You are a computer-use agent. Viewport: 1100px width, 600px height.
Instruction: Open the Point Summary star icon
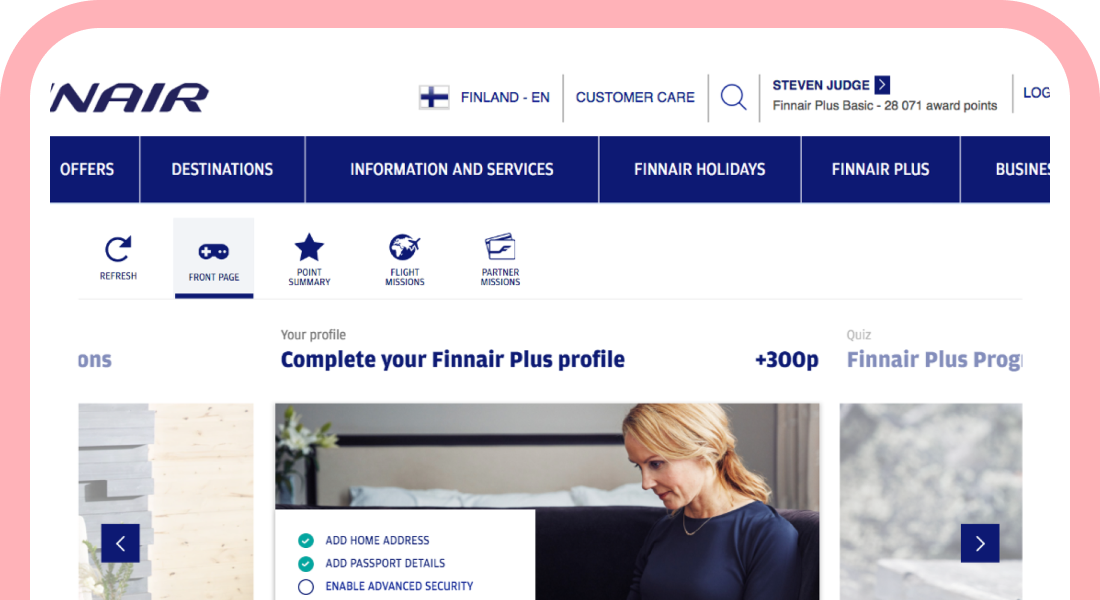(309, 247)
